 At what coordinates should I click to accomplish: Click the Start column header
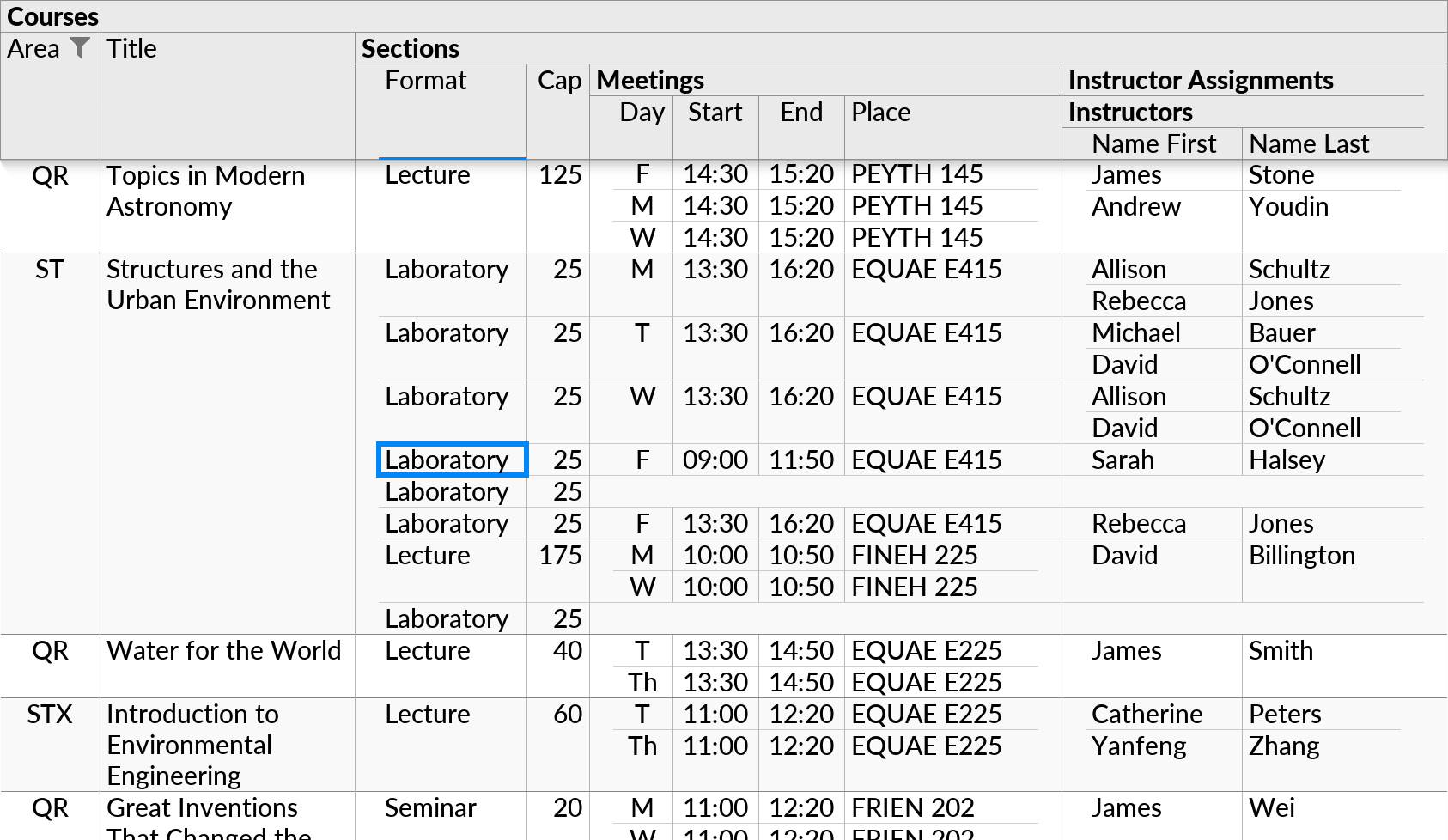pyautogui.click(x=715, y=113)
